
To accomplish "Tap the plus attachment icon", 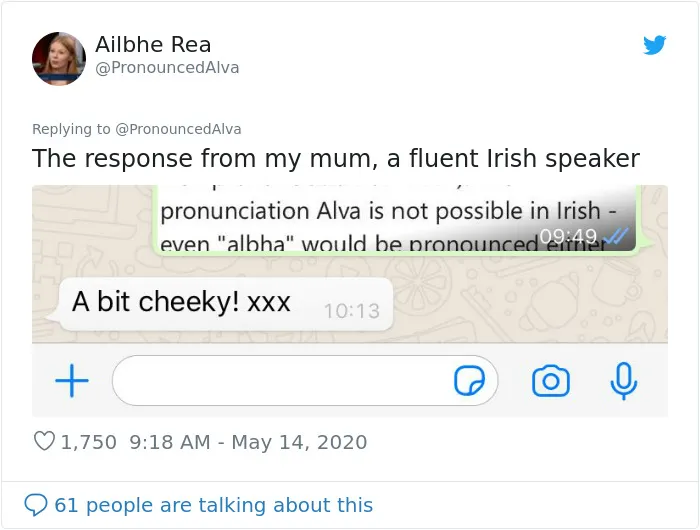I will pyautogui.click(x=72, y=380).
